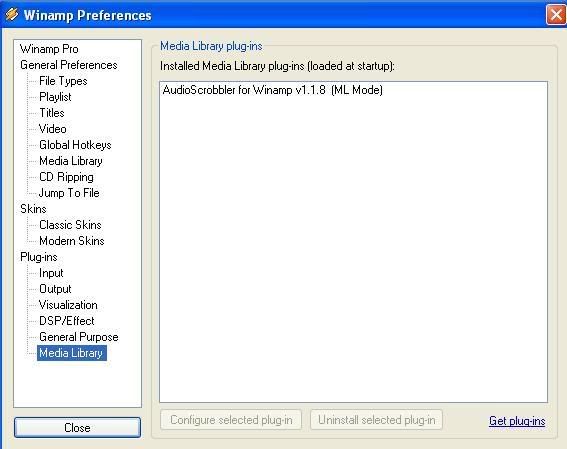The image size is (567, 449).
Task: Open Jump To File preferences
Action: [x=69, y=193]
